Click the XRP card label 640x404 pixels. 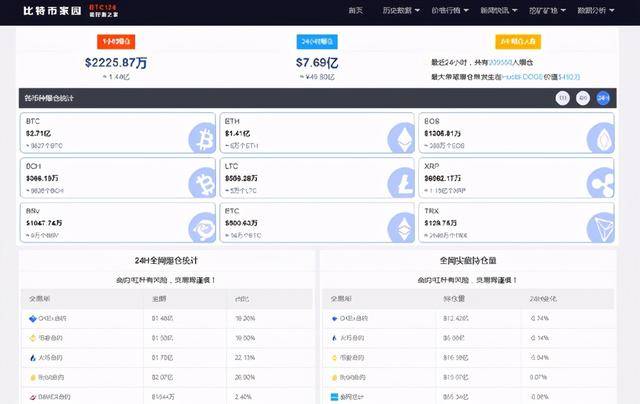pos(431,166)
